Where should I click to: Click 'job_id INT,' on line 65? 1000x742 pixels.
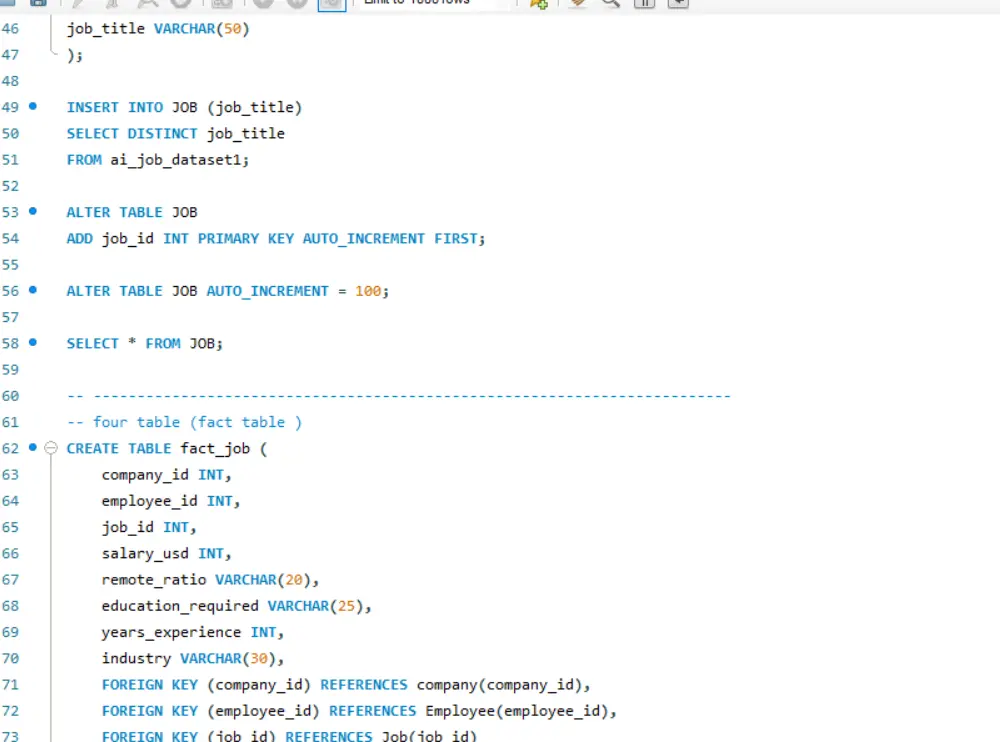[149, 527]
